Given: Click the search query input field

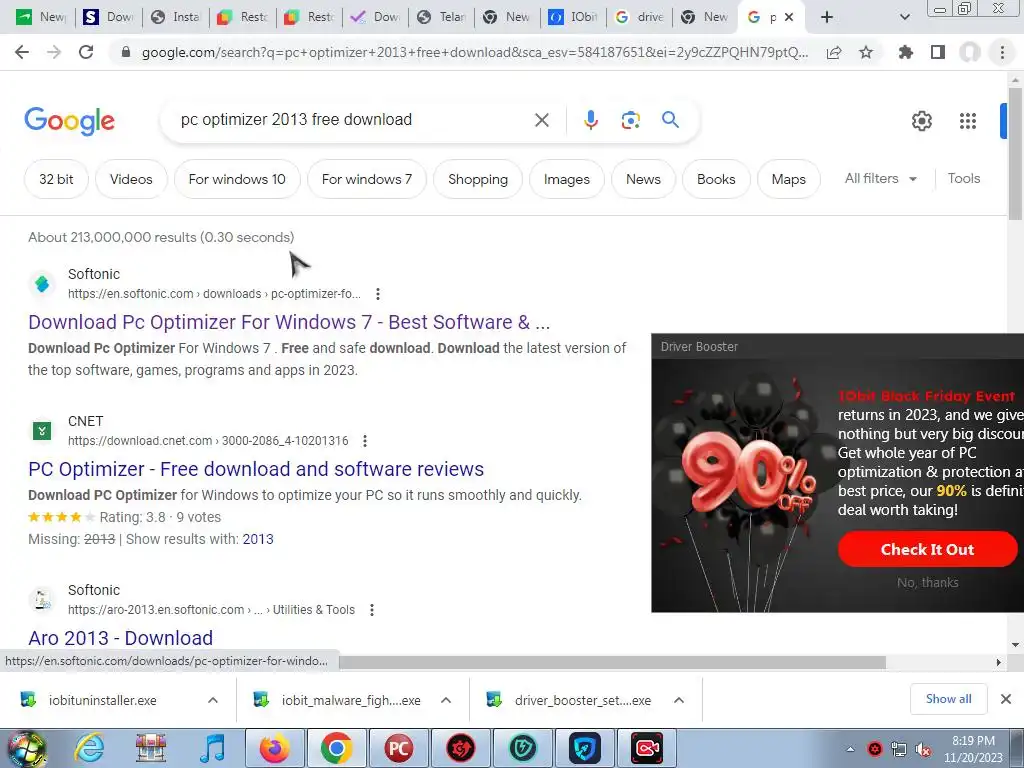Looking at the screenshot, I should [x=353, y=120].
